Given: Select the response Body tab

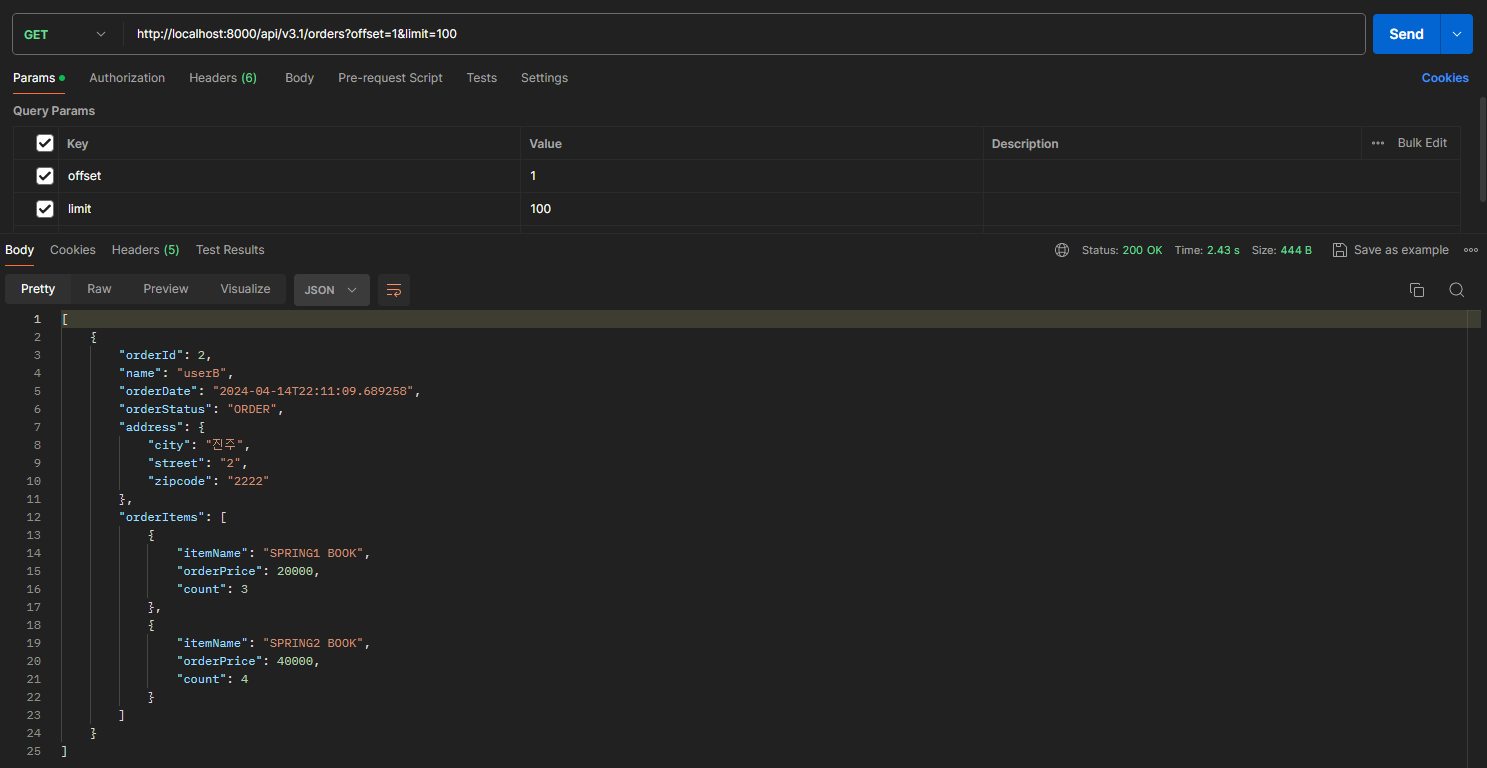Looking at the screenshot, I should (19, 250).
